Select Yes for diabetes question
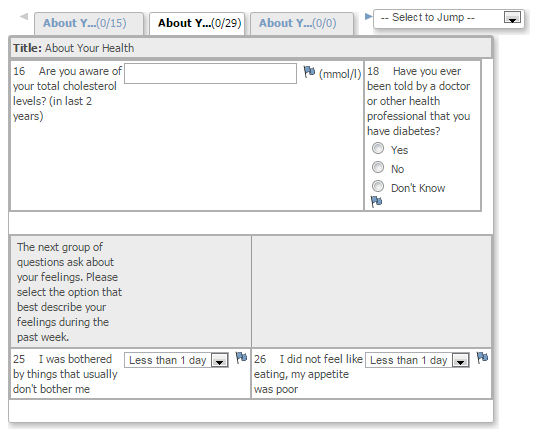Screen dimensions: 541x442 (378, 148)
